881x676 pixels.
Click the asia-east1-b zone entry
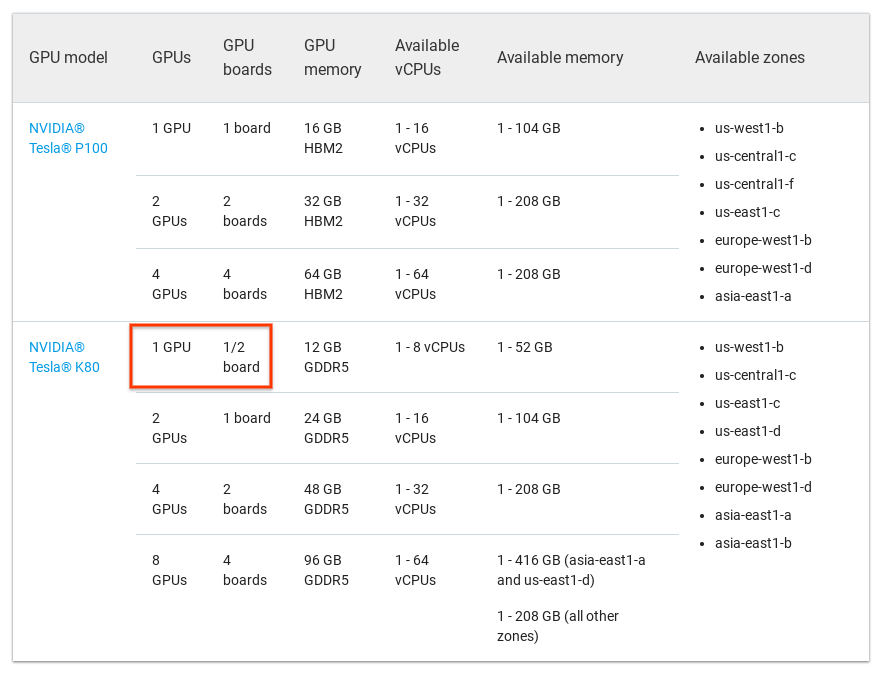[753, 543]
